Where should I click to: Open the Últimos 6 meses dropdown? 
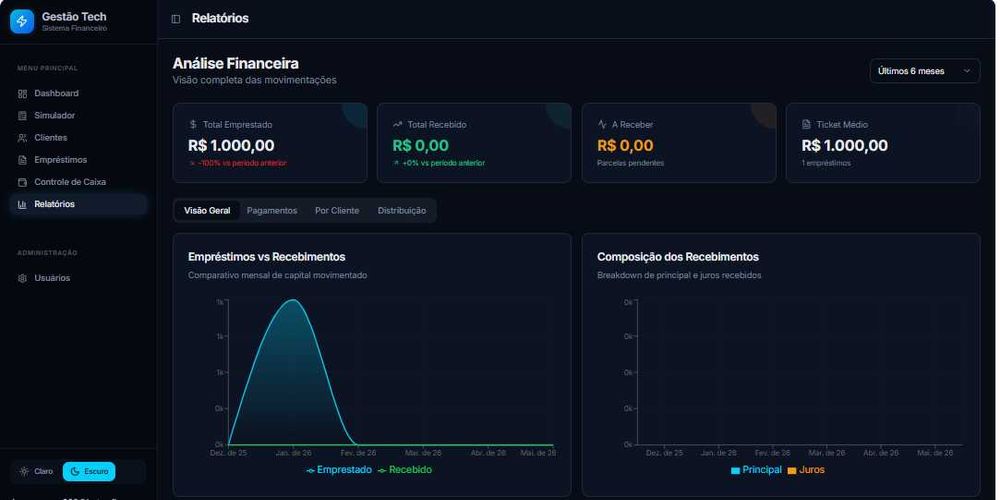coord(924,71)
